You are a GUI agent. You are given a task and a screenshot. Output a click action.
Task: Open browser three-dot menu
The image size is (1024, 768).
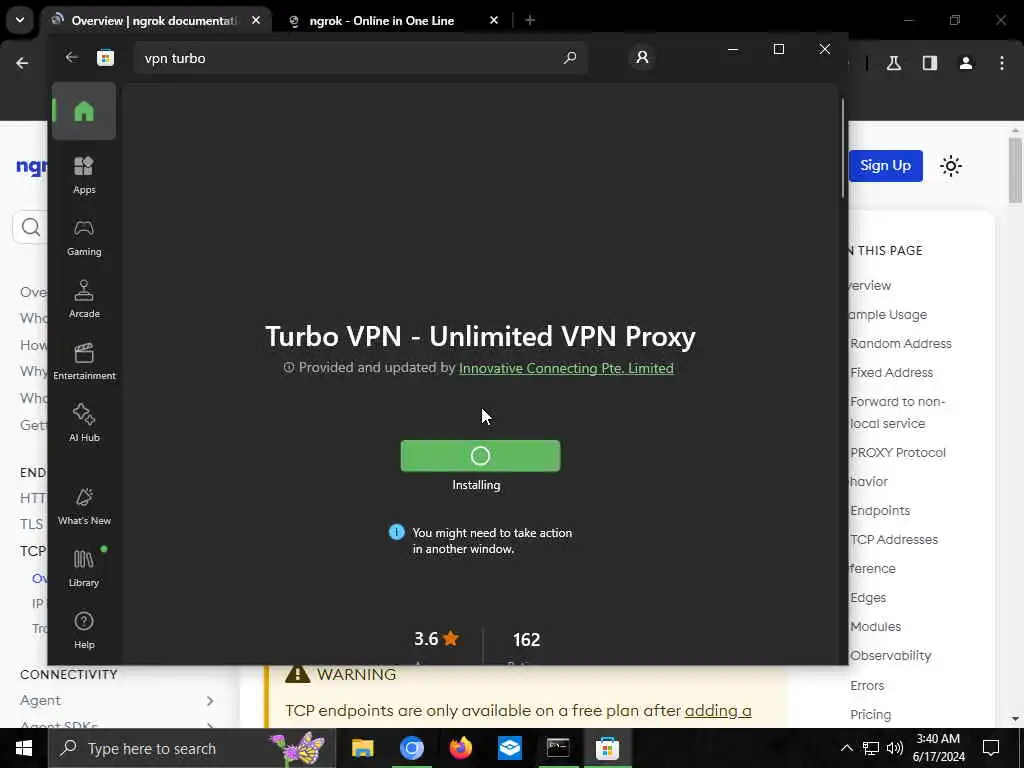[1002, 63]
